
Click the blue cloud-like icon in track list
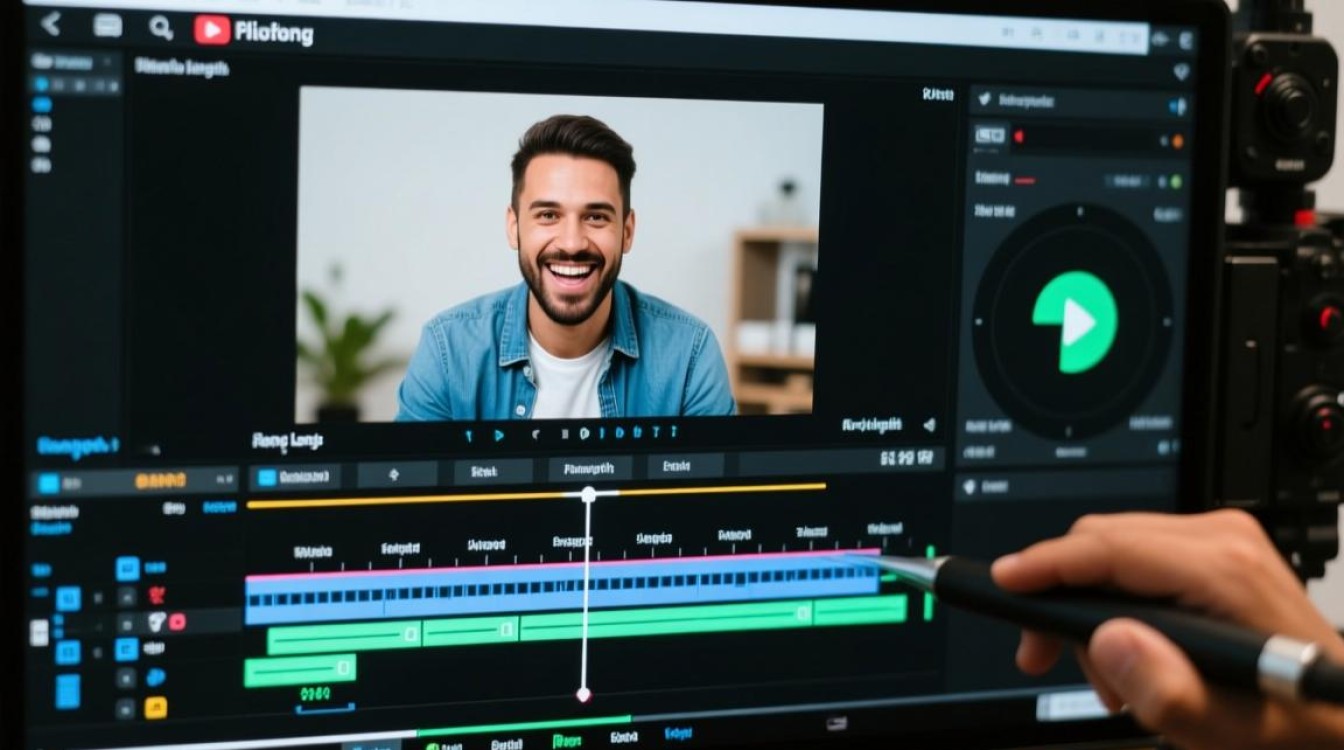155,677
